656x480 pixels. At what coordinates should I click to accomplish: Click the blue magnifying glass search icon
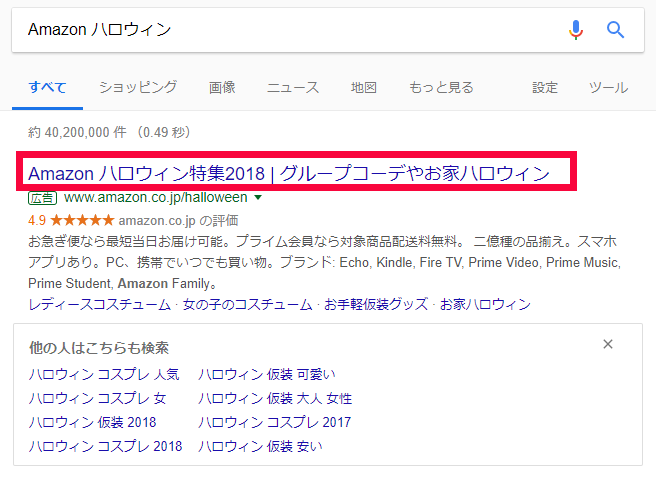pos(615,30)
